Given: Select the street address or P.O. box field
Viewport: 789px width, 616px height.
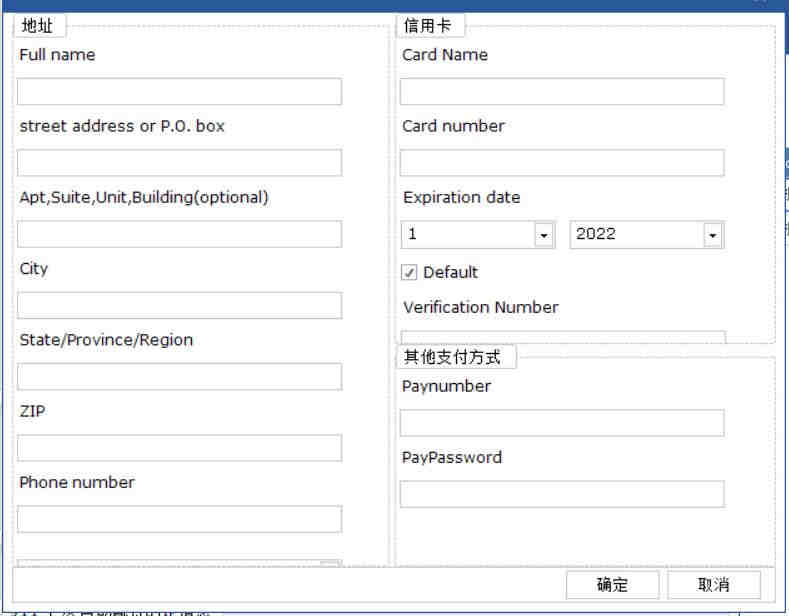Looking at the screenshot, I should coord(179,163).
